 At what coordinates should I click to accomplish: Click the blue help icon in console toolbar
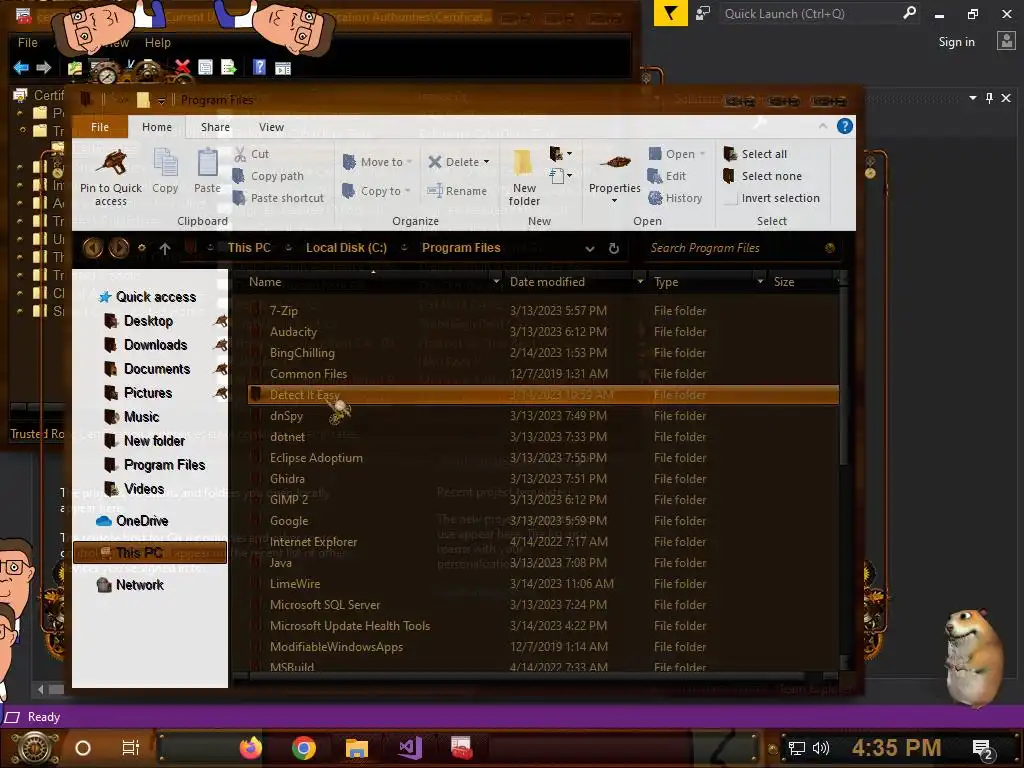tap(259, 67)
